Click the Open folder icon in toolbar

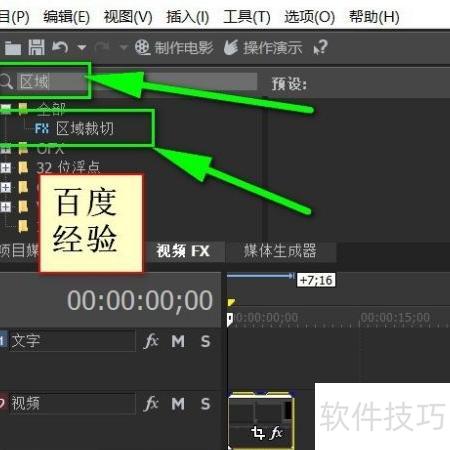tap(13, 48)
